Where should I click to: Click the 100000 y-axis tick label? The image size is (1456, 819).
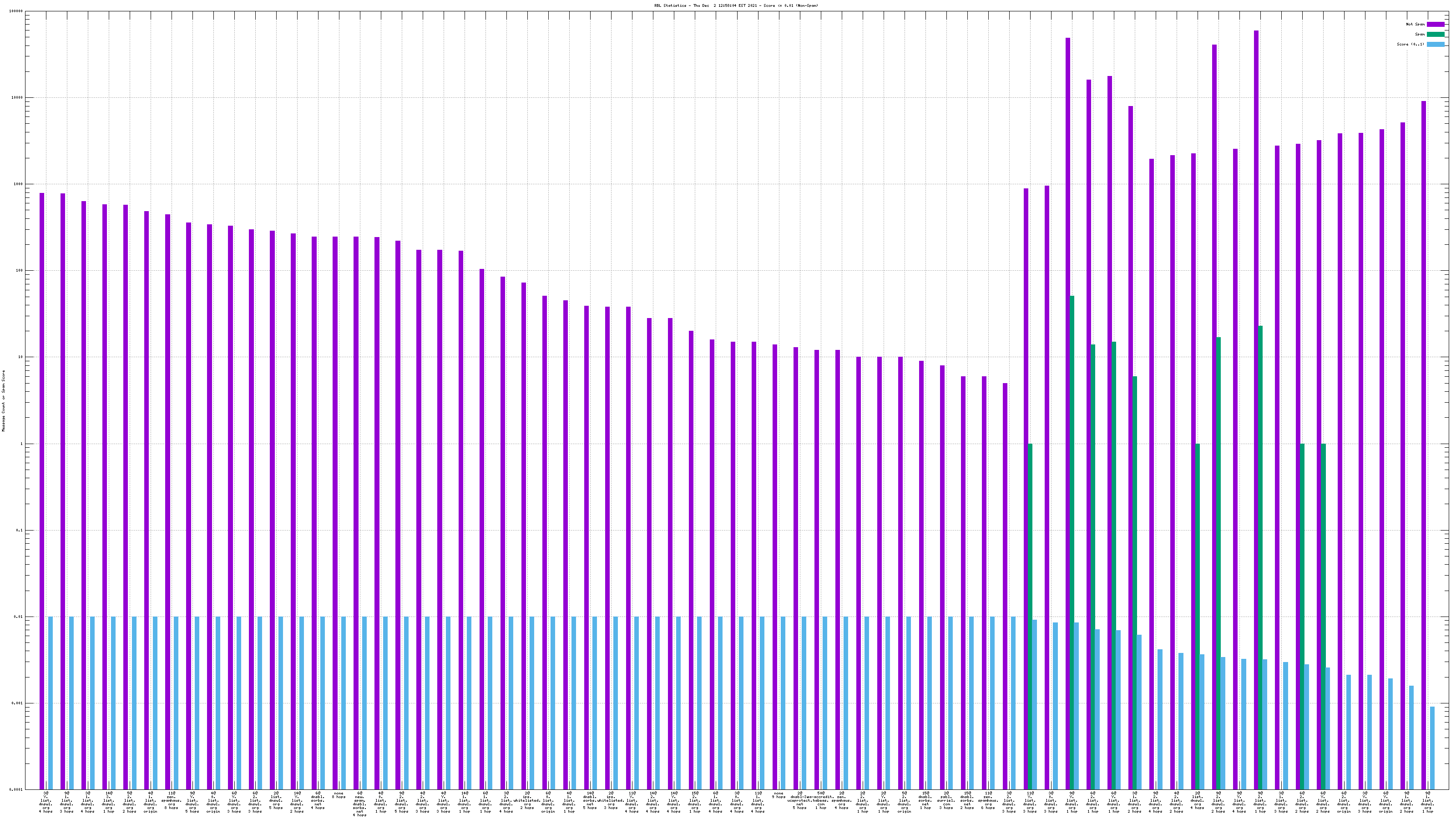pyautogui.click(x=17, y=11)
